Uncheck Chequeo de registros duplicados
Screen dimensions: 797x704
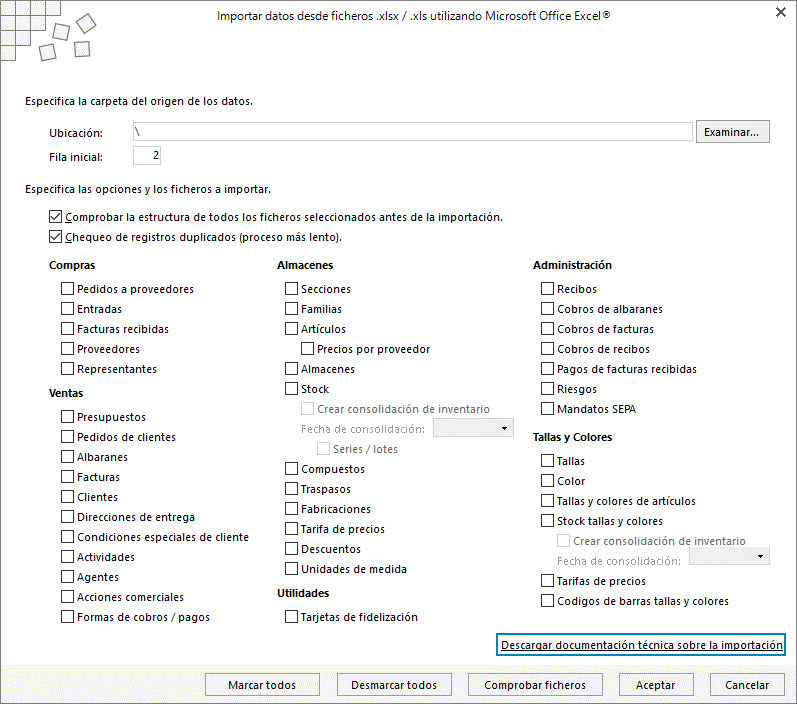click(x=55, y=237)
